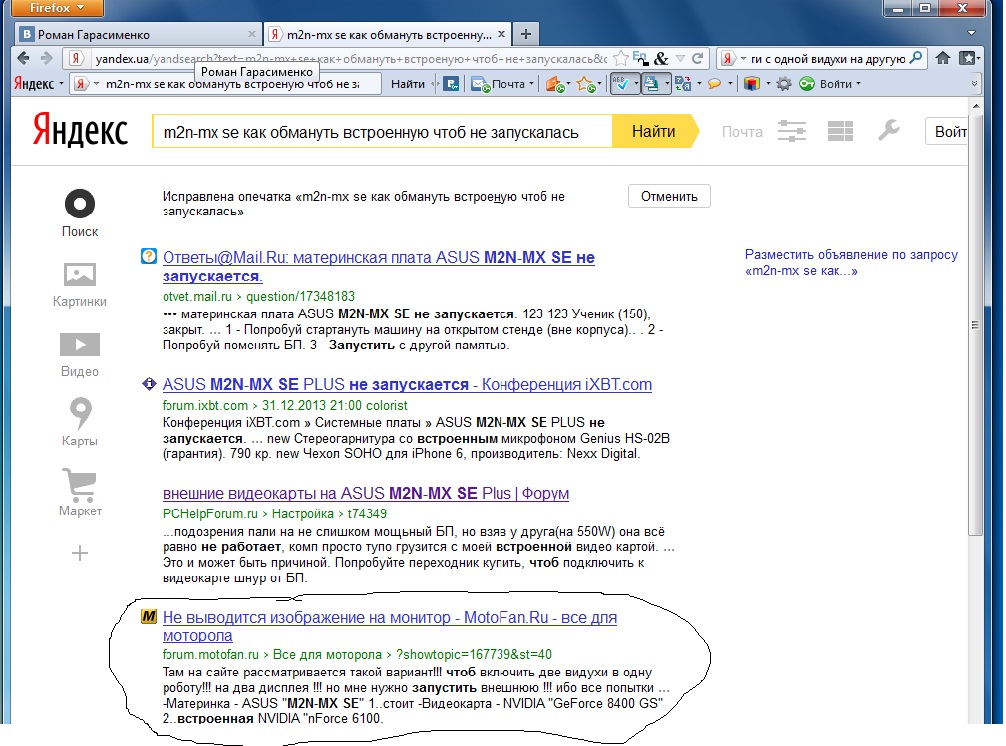The width and height of the screenshot is (1006, 746).
Task: Click the star favorites icon on Yandex bar
Action: coord(586,84)
